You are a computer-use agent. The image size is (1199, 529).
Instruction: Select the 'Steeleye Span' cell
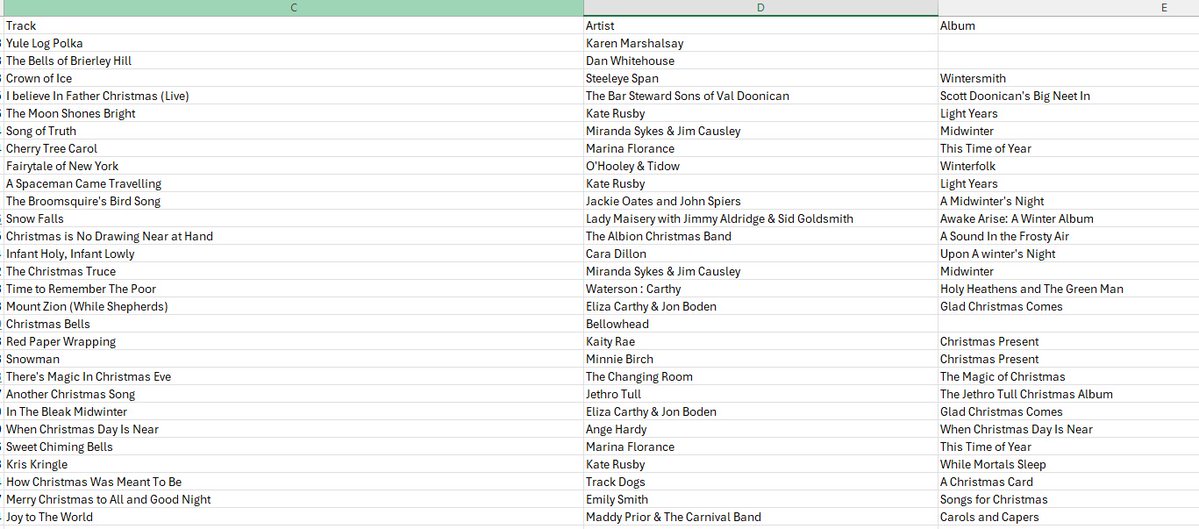click(761, 78)
